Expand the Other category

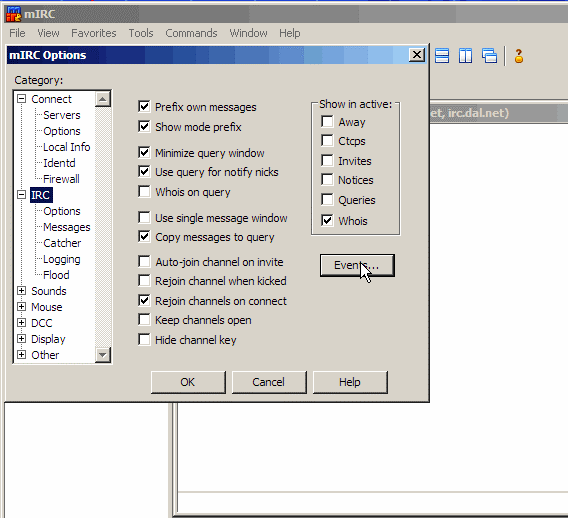coord(22,354)
